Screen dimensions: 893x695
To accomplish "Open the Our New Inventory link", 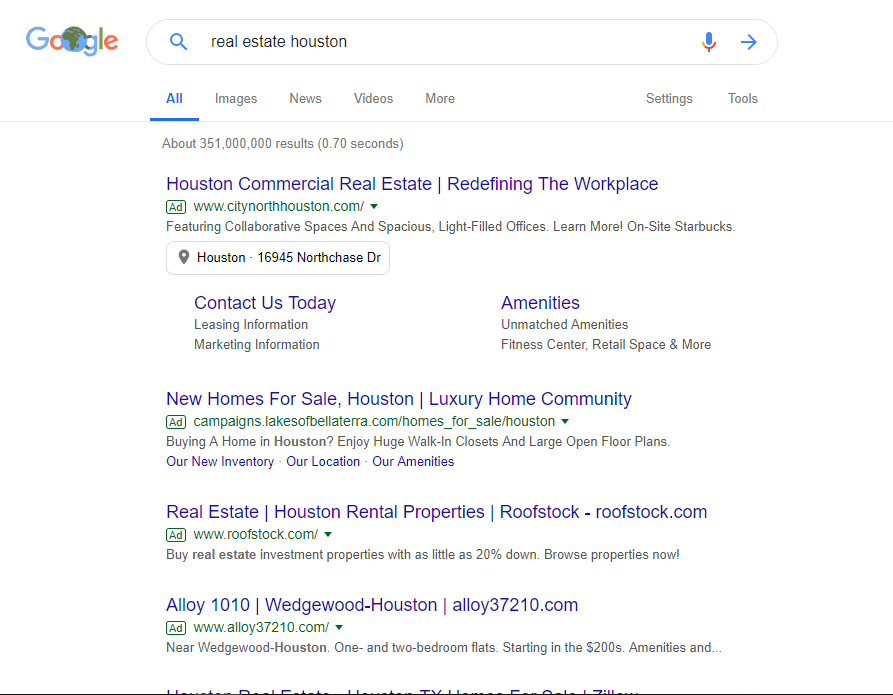I will click(220, 461).
